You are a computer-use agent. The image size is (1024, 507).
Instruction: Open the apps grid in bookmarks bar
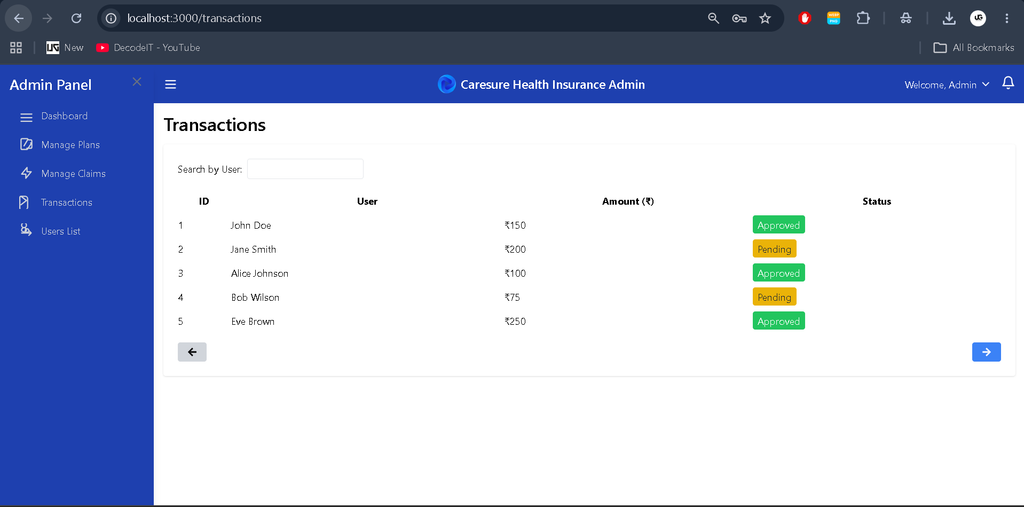16,47
